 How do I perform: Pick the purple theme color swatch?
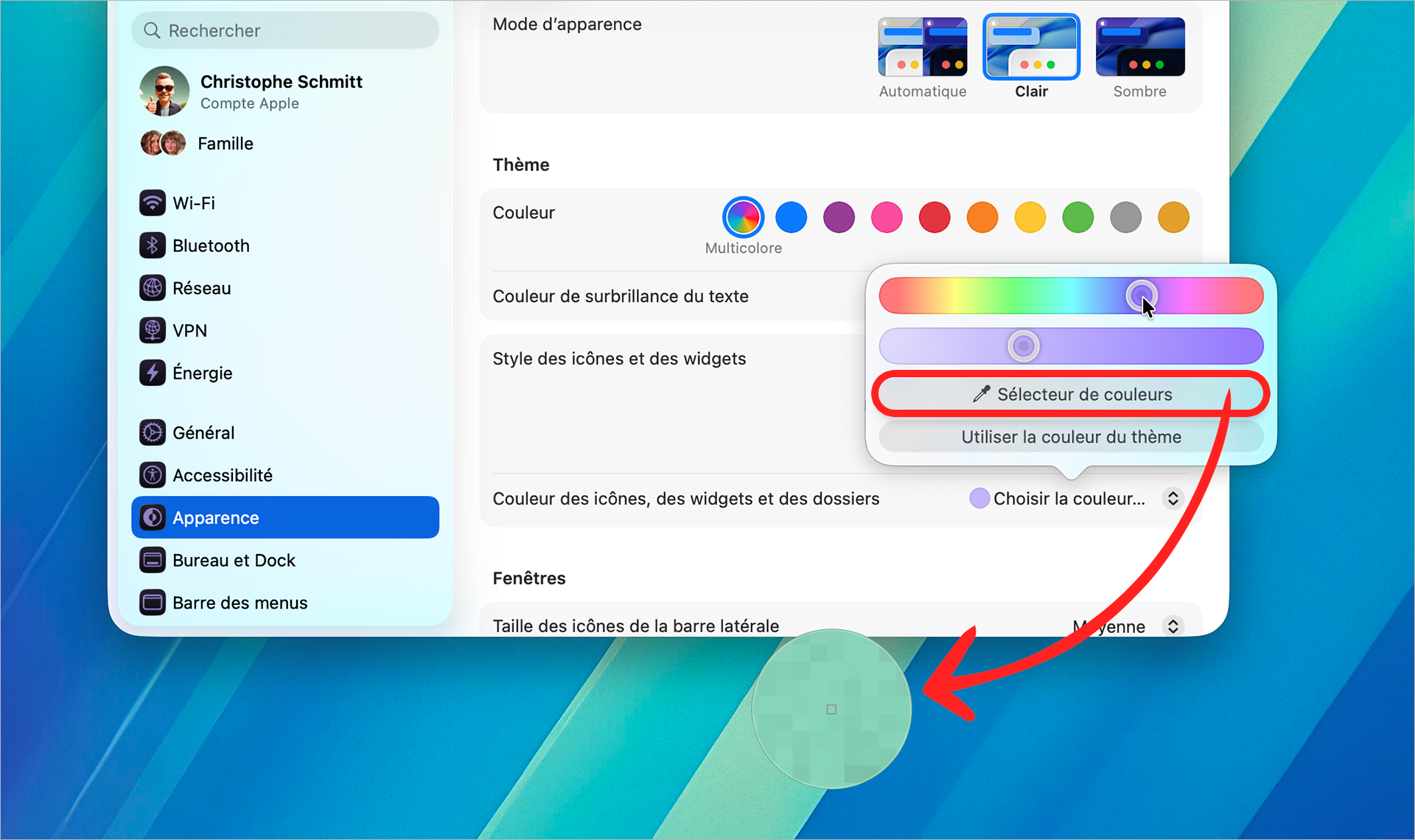pyautogui.click(x=839, y=217)
